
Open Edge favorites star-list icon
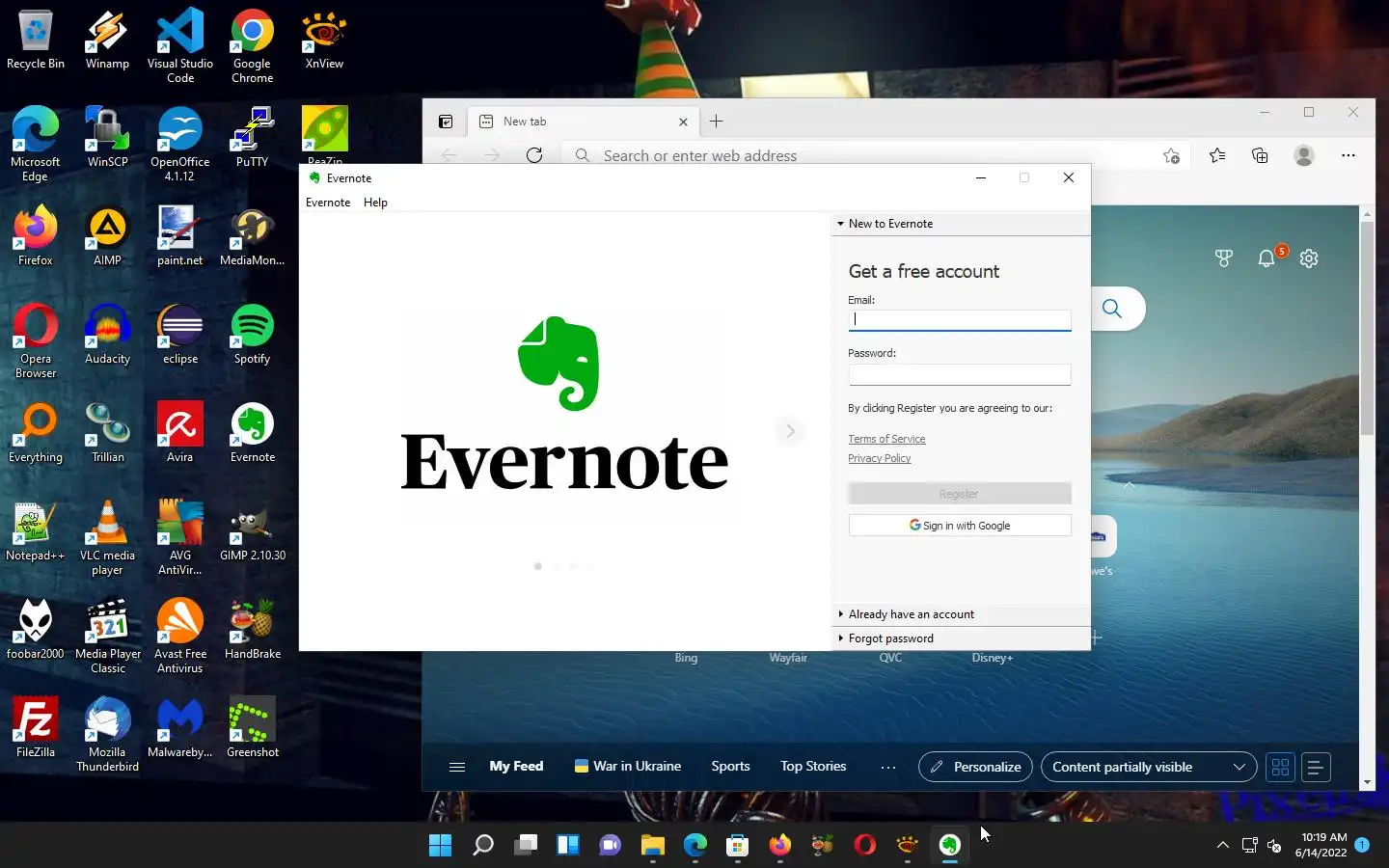point(1217,155)
